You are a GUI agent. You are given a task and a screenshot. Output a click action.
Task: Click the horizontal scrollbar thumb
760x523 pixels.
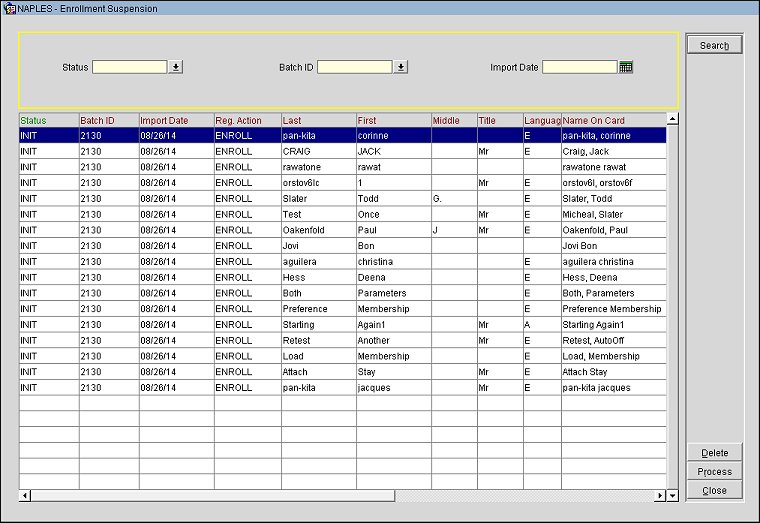click(x=213, y=495)
